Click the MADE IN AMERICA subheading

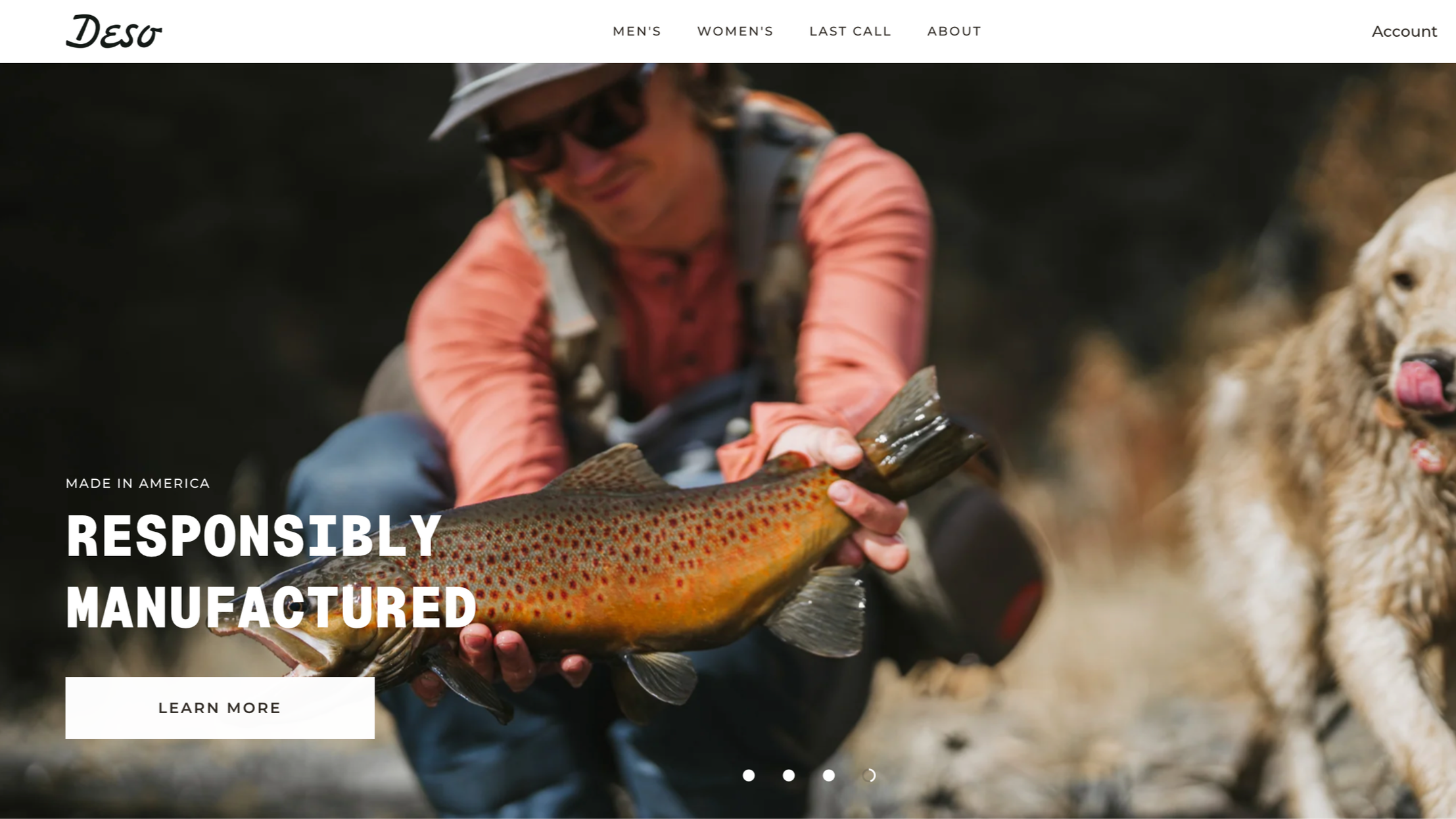[x=137, y=483]
